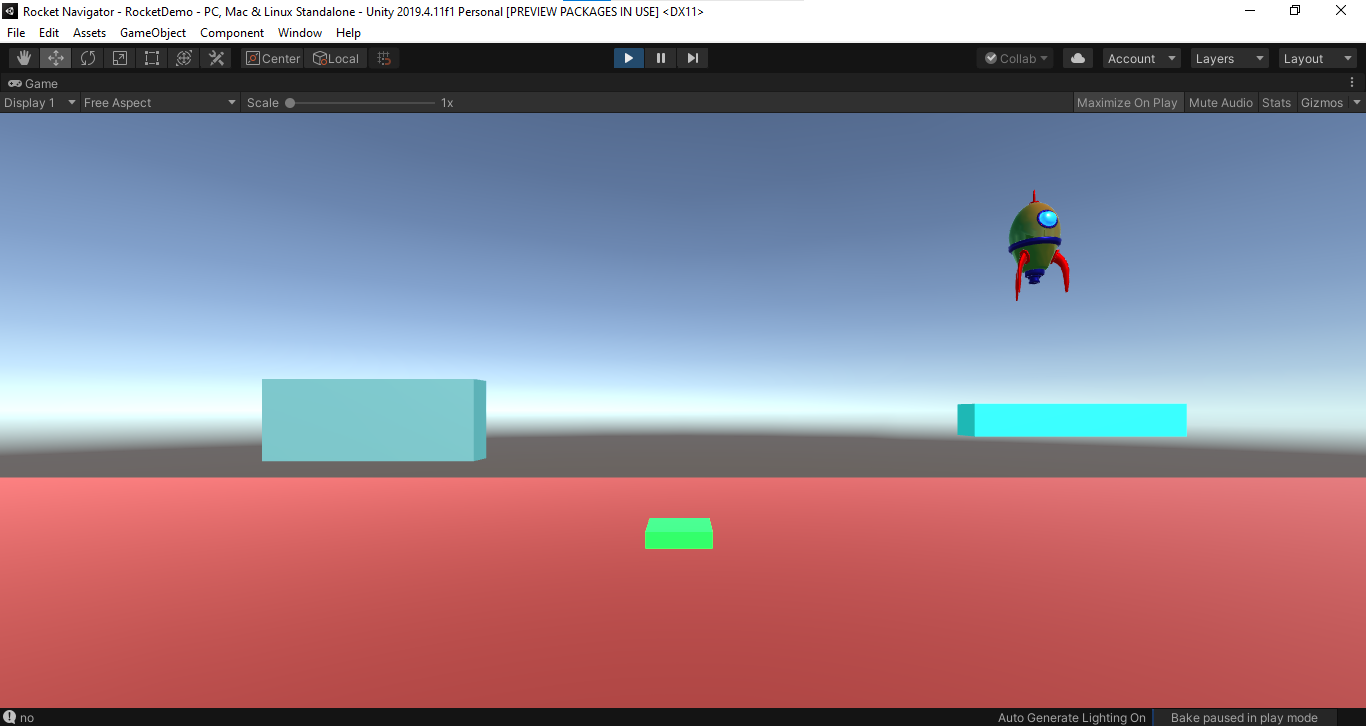Open the GameObject menu
This screenshot has width=1366, height=726.
point(153,33)
